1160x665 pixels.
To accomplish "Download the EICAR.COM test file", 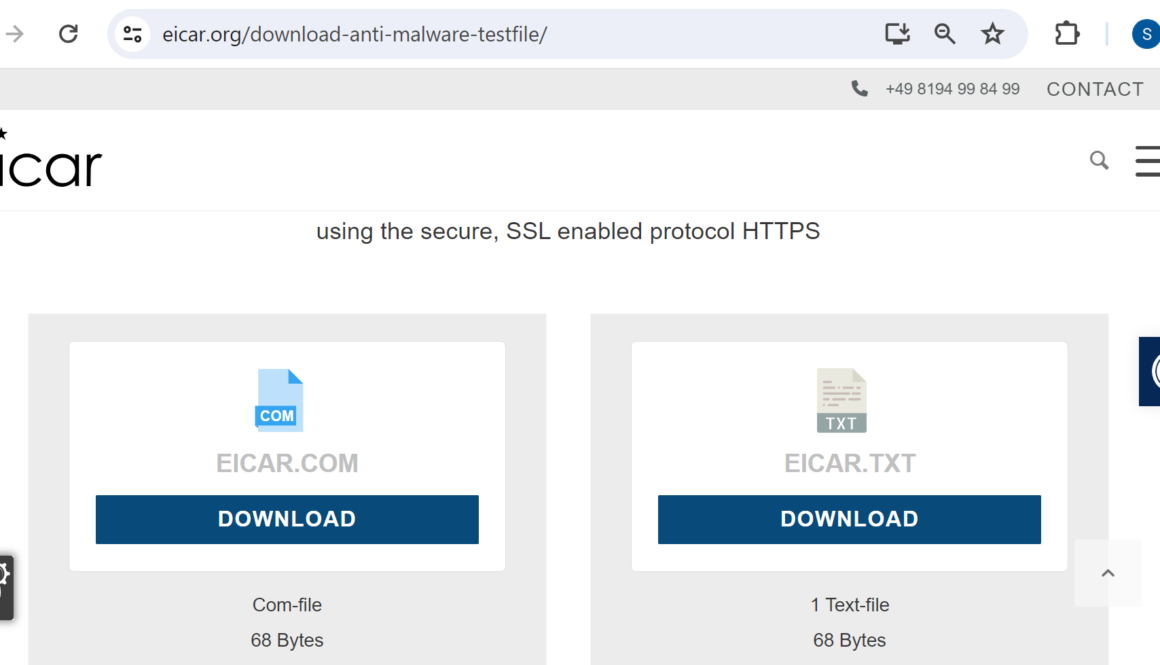I will [x=287, y=519].
